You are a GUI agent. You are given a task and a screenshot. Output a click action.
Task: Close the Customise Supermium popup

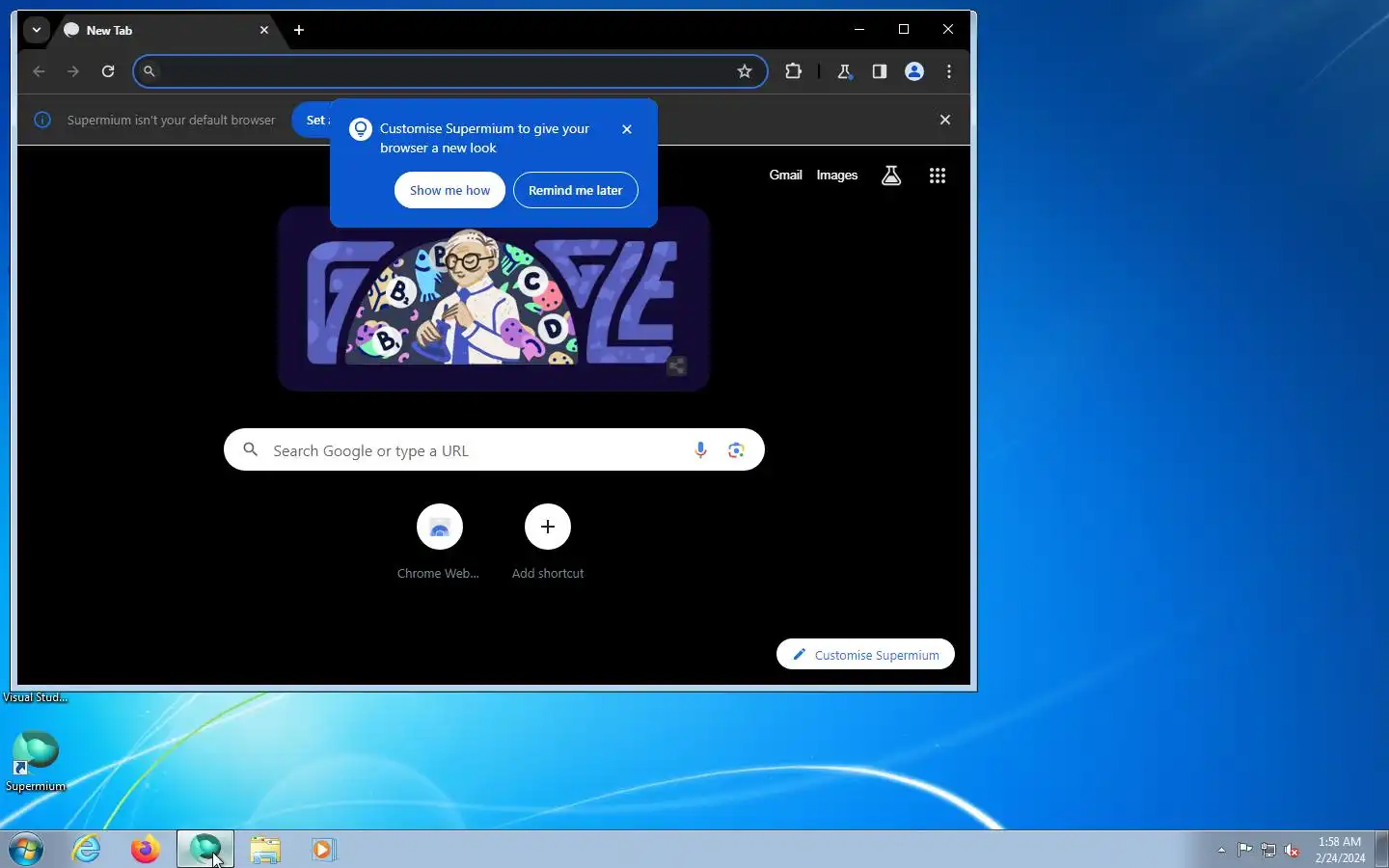pyautogui.click(x=627, y=129)
